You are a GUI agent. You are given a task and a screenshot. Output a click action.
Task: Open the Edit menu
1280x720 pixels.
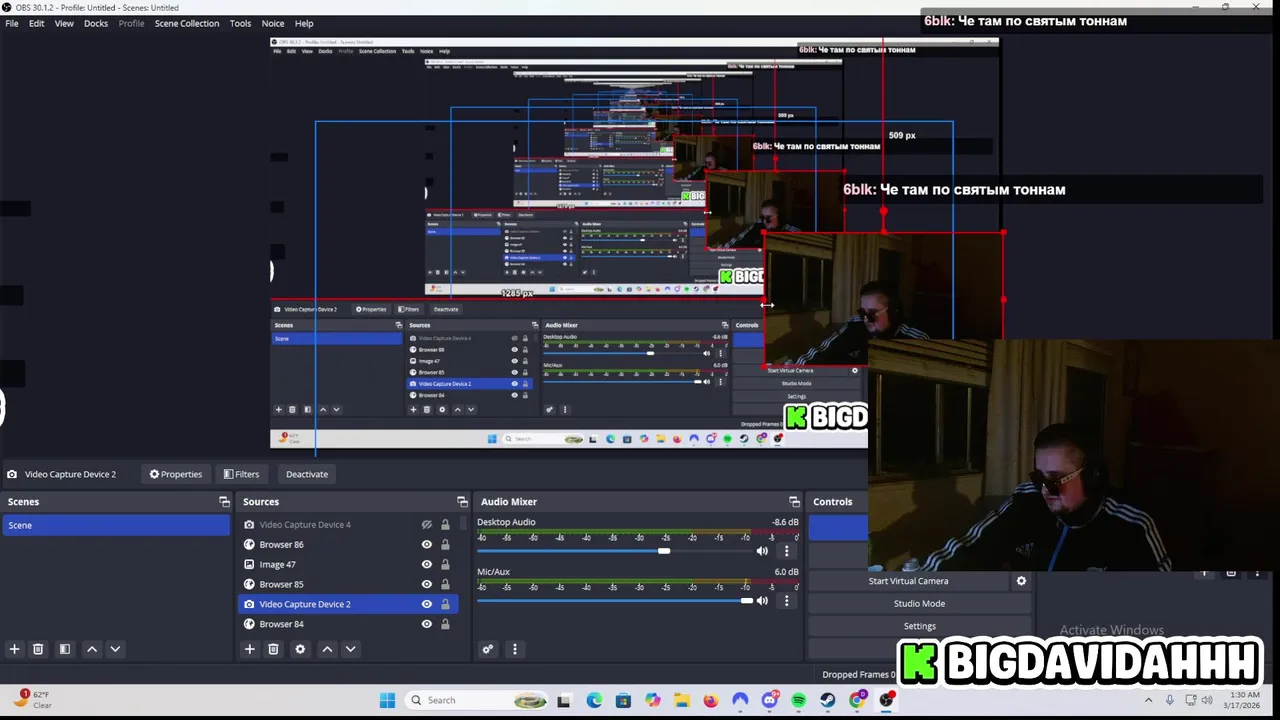point(36,23)
